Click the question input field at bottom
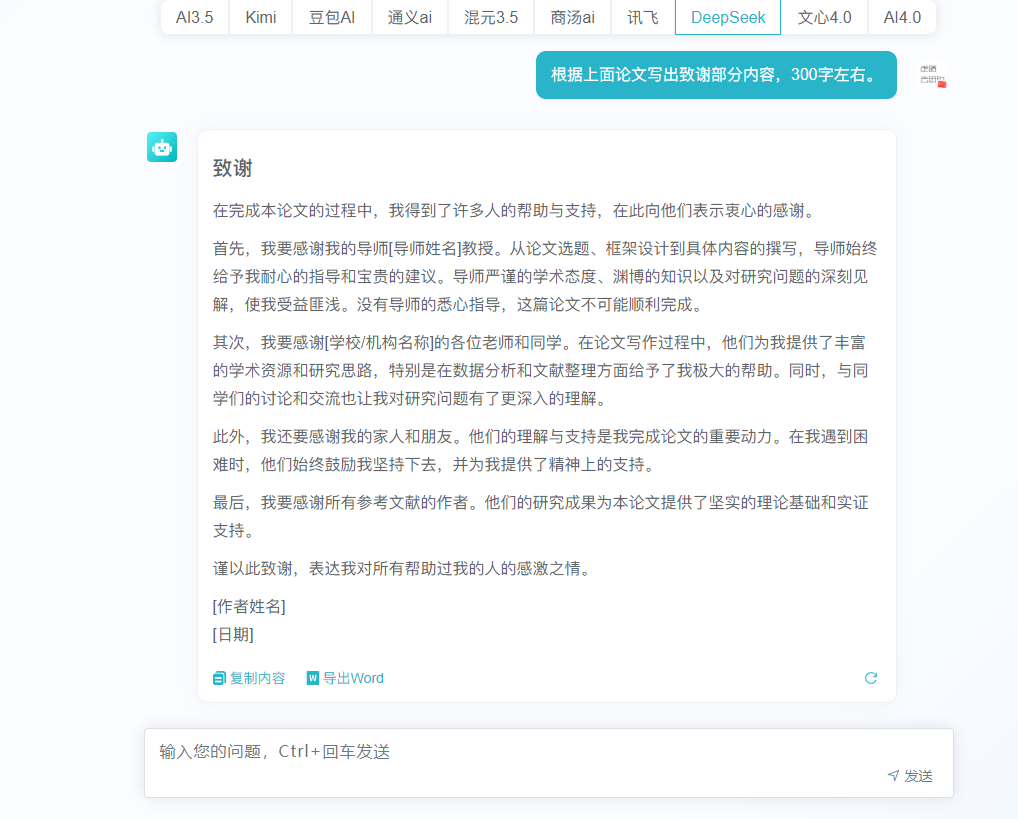 pyautogui.click(x=450, y=752)
